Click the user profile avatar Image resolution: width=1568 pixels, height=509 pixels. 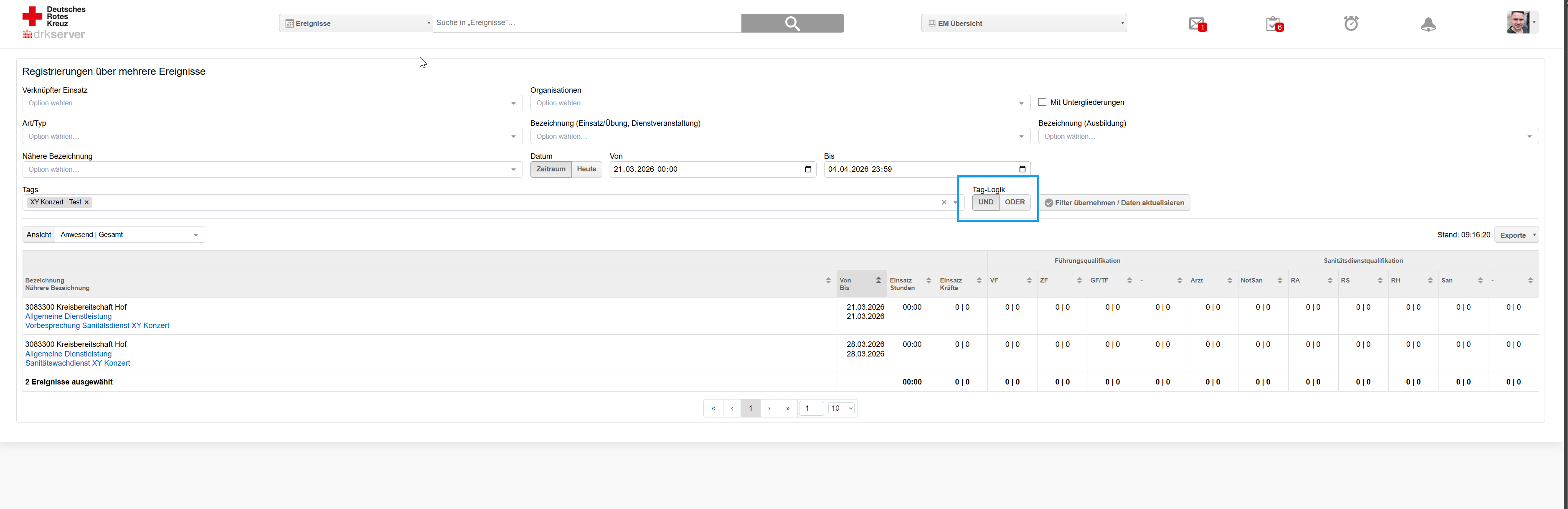(1517, 22)
